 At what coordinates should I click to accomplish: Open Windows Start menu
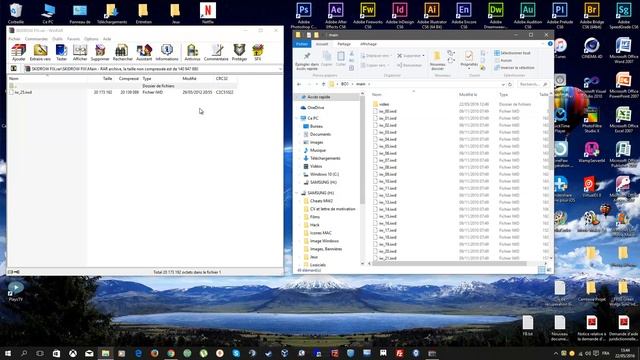tap(8, 353)
